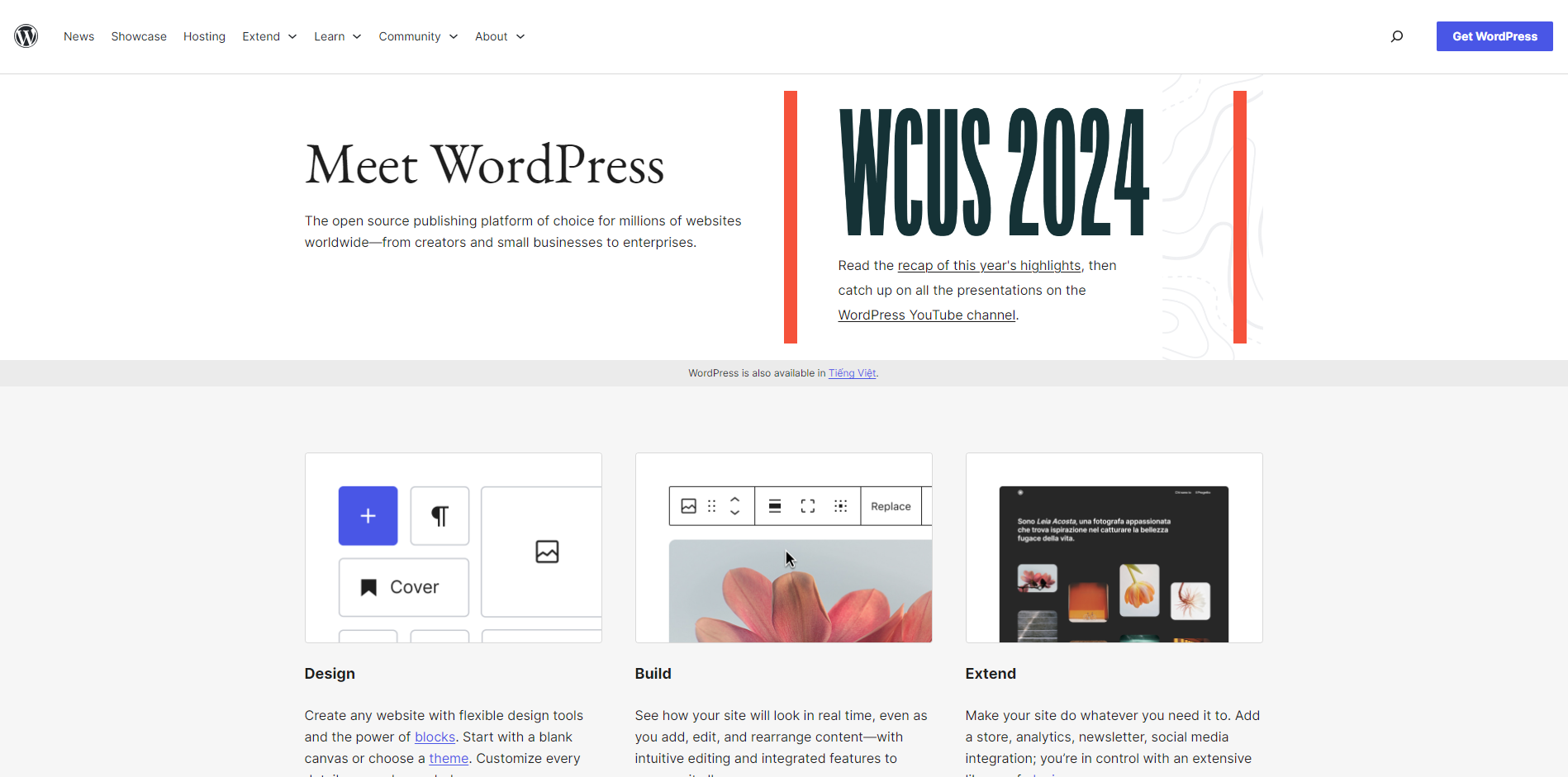
Task: Click the image placeholder block icon
Action: [x=547, y=552]
